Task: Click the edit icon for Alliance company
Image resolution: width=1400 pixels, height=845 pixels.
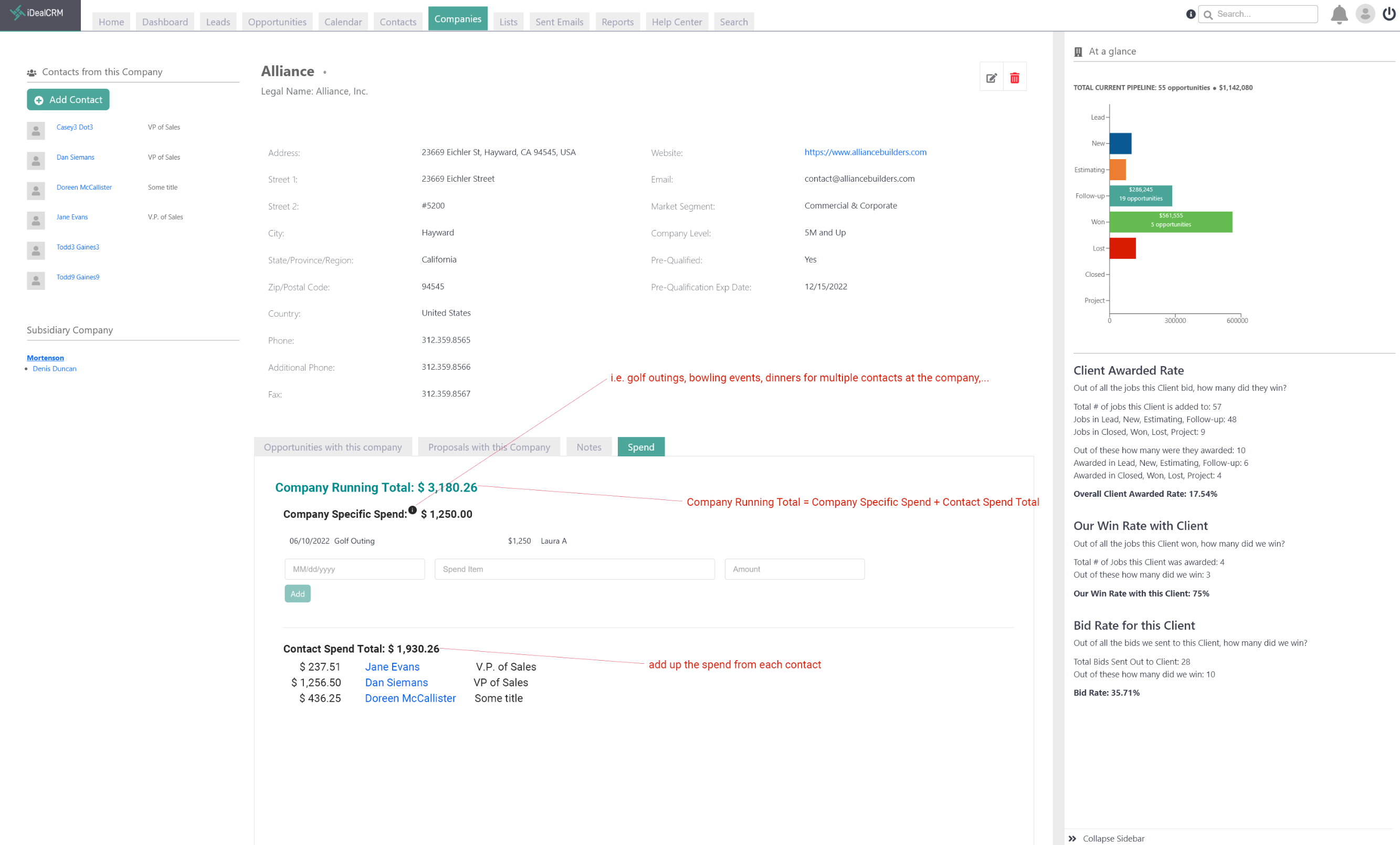Action: click(x=991, y=77)
